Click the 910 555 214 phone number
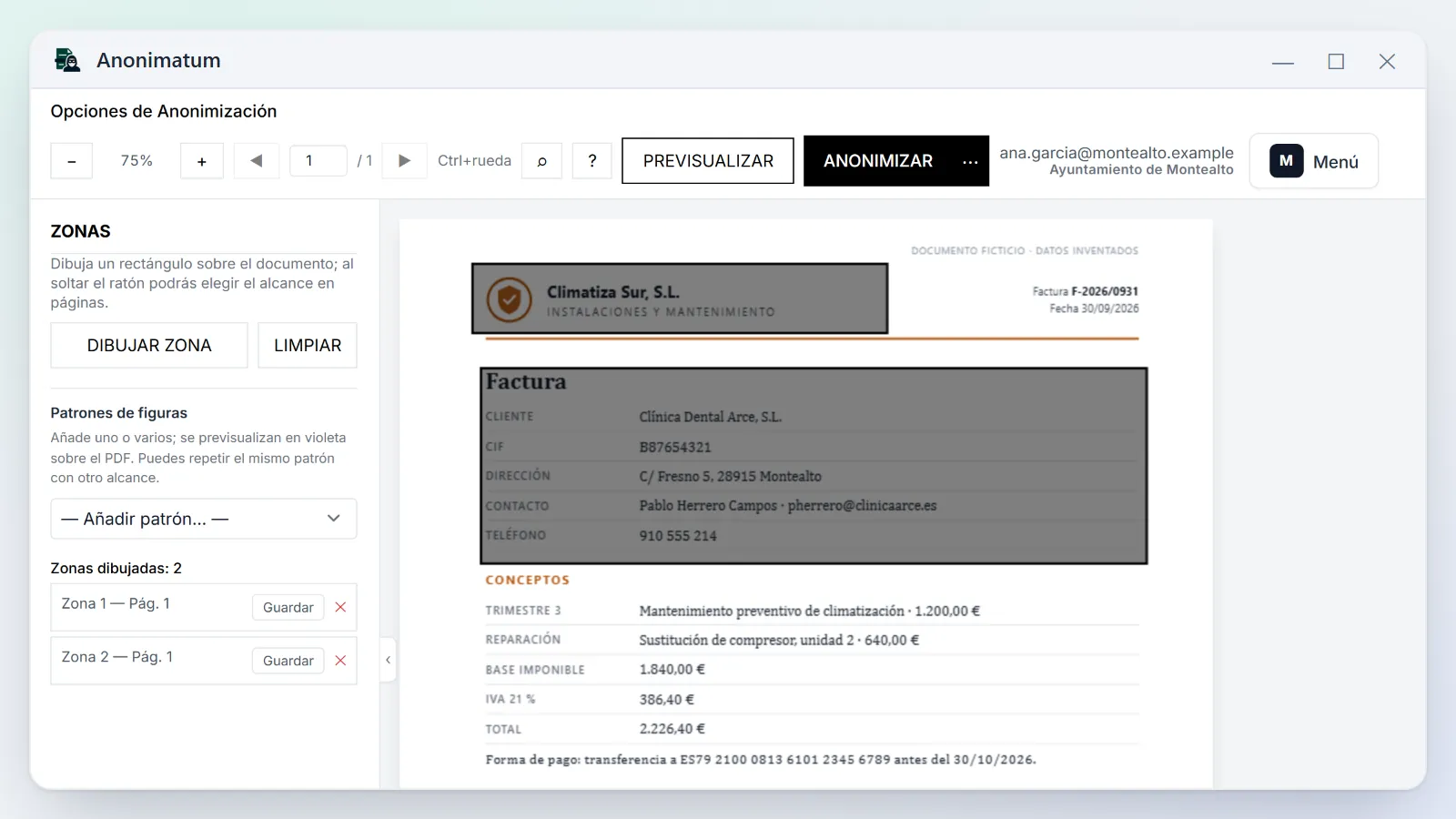Image resolution: width=1456 pixels, height=819 pixels. [x=678, y=536]
